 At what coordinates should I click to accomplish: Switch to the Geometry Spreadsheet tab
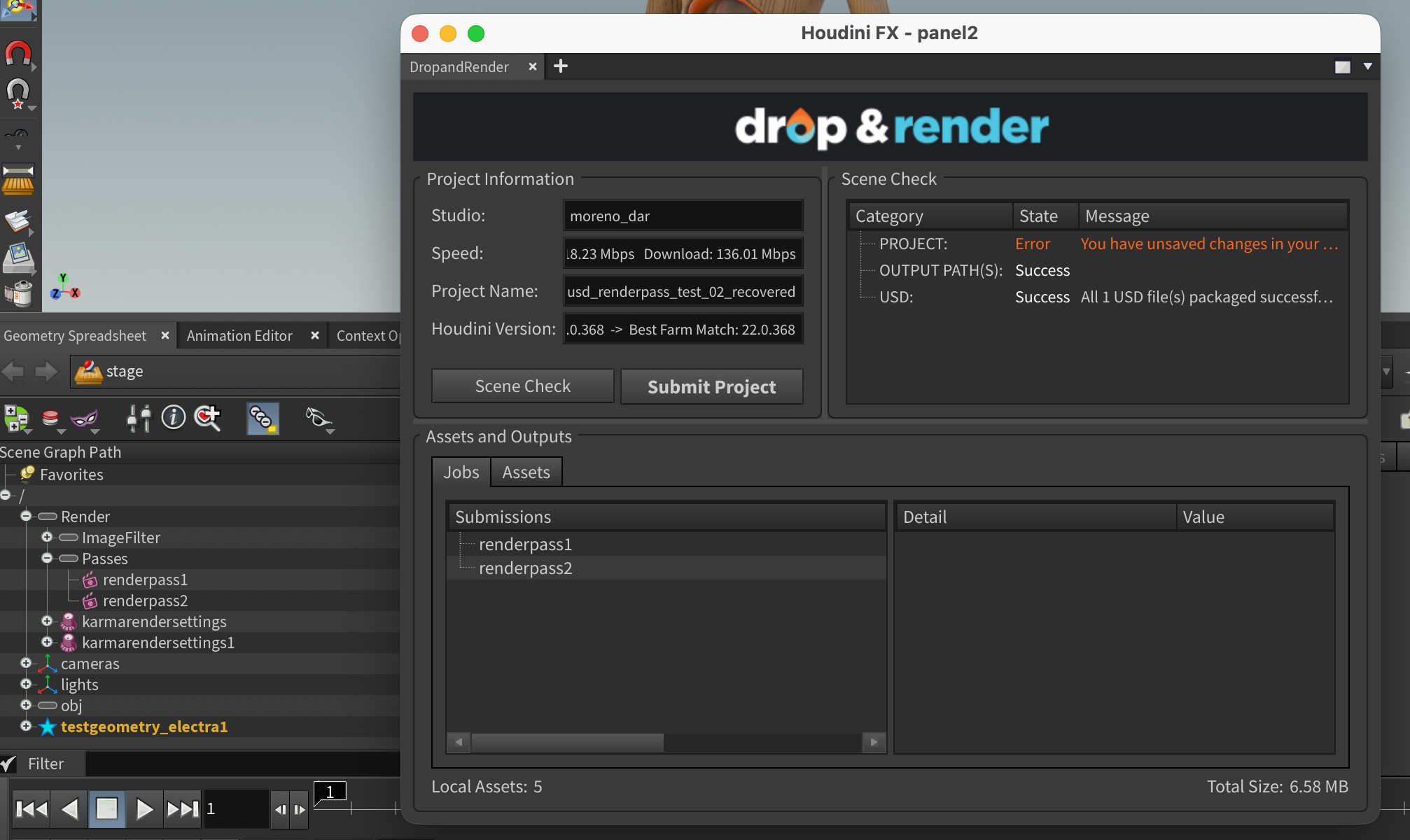click(75, 336)
